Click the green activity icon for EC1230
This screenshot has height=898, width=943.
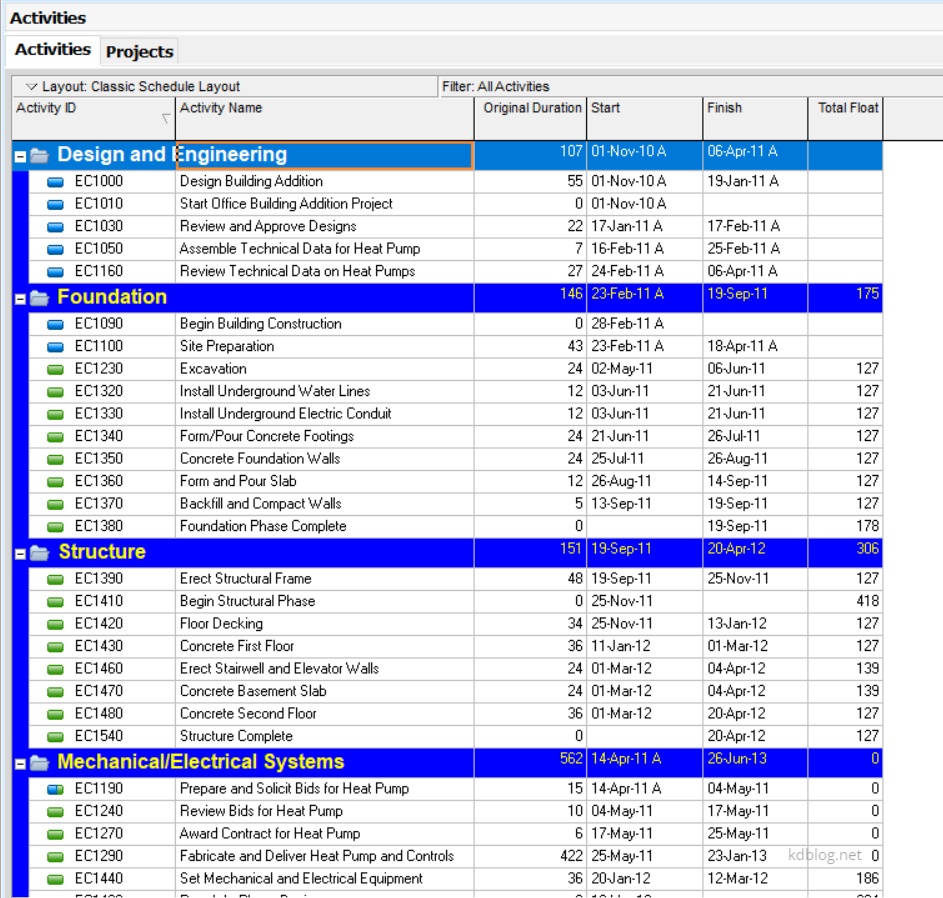tap(55, 369)
